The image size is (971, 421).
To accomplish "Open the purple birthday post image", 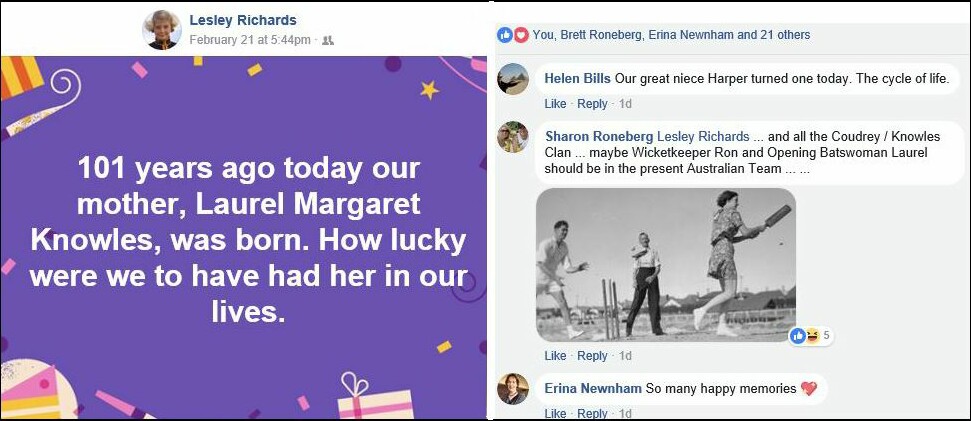I will 243,237.
